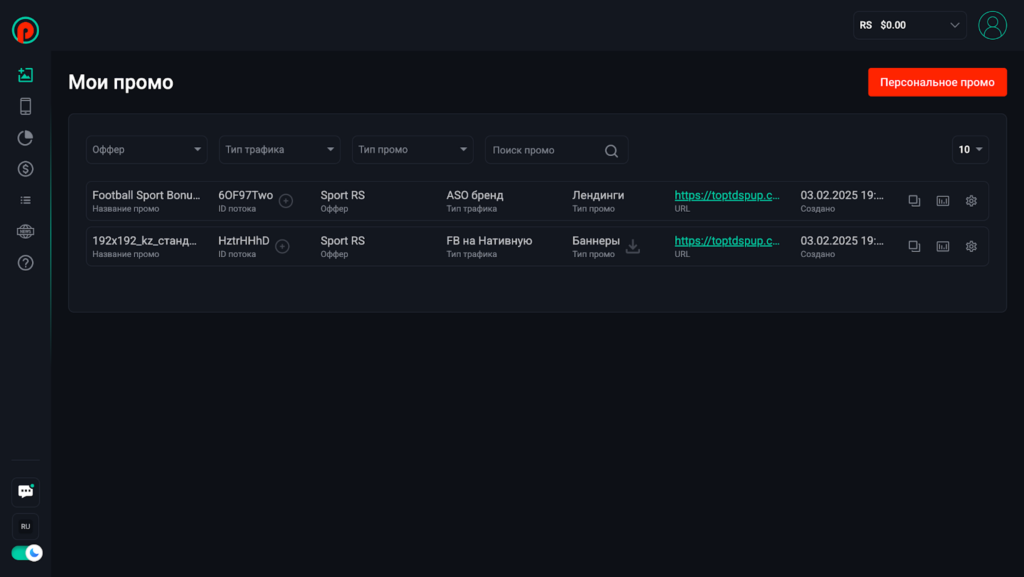
Task: Open the statistics pie chart sidebar icon
Action: click(25, 138)
